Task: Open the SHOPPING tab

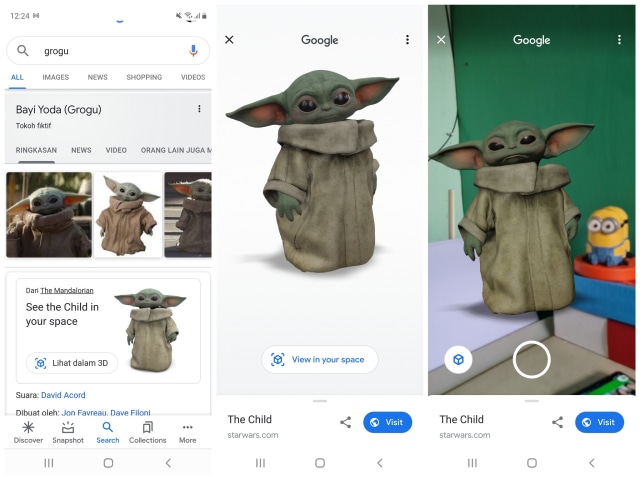Action: tap(144, 77)
